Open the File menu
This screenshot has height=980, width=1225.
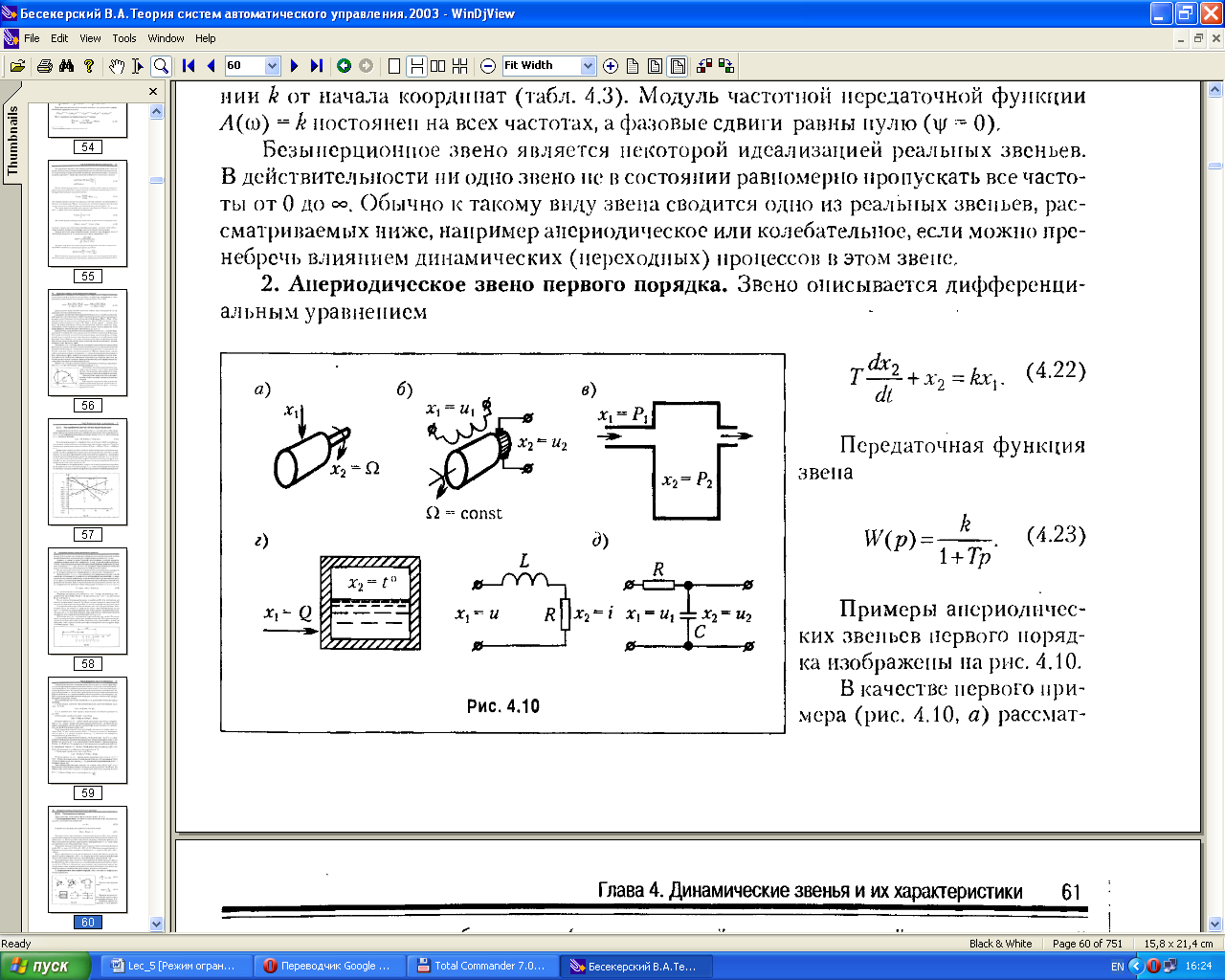pos(32,38)
